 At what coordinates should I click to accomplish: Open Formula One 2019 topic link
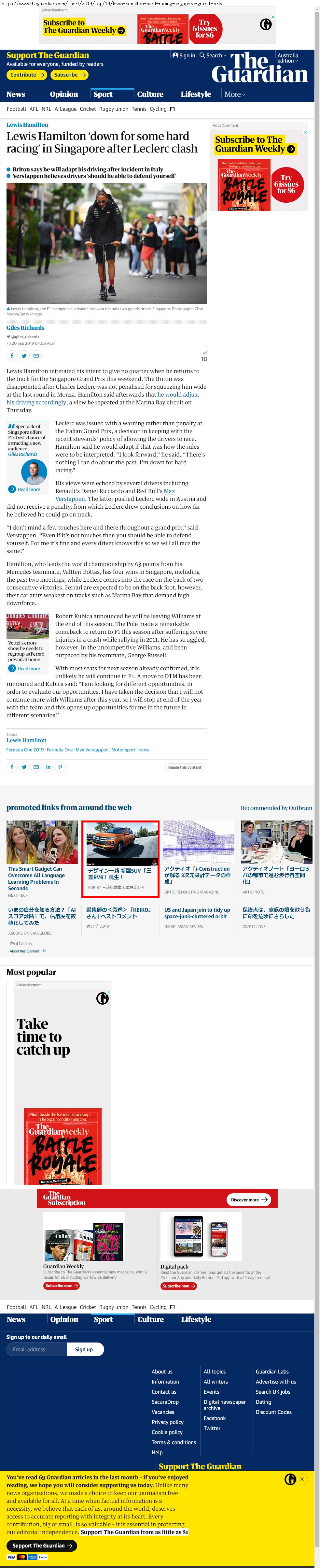click(x=25, y=750)
